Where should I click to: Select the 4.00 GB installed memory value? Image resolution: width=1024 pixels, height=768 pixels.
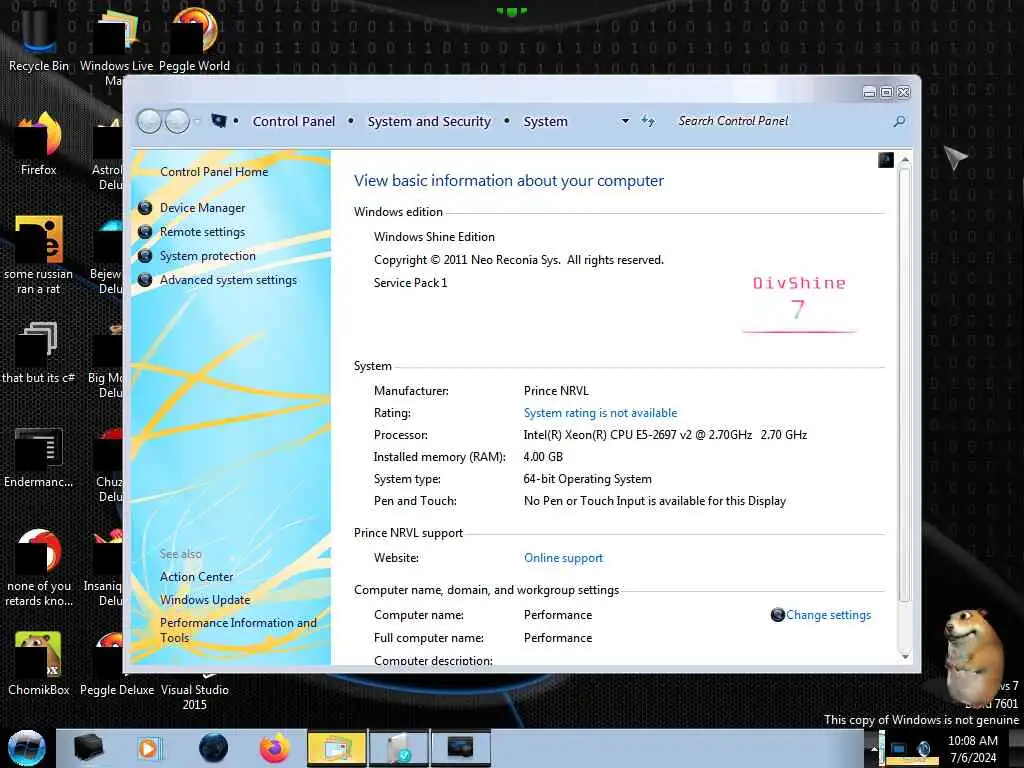pos(543,456)
